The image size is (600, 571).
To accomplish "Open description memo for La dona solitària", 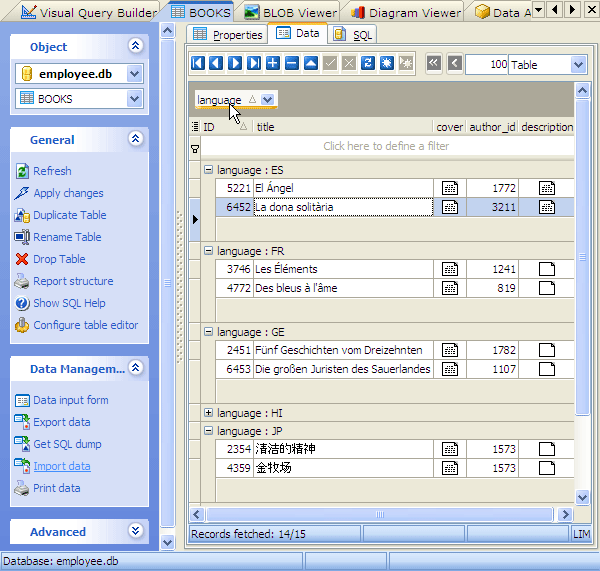I will 547,207.
